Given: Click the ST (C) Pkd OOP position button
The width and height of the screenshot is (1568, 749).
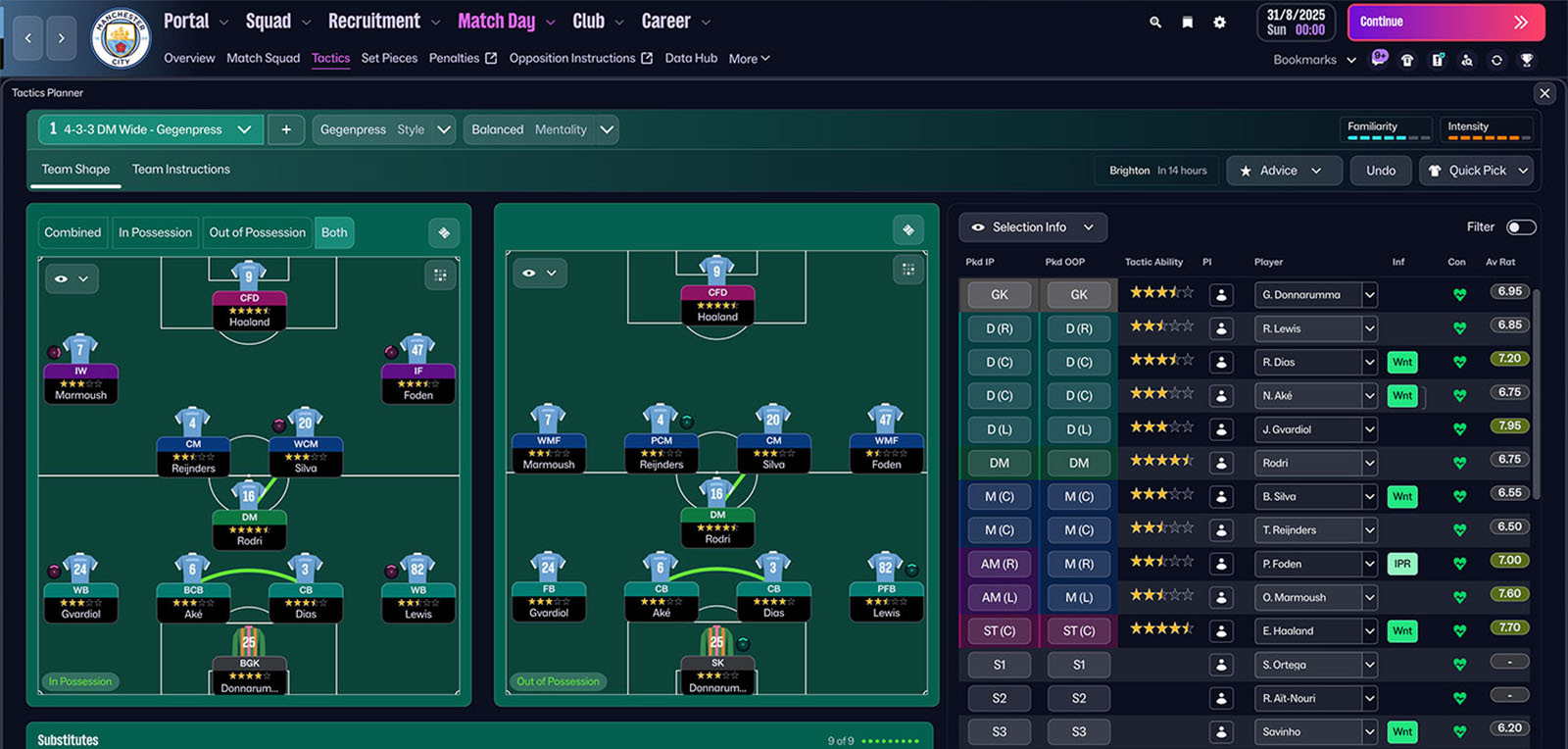Looking at the screenshot, I should [1079, 630].
